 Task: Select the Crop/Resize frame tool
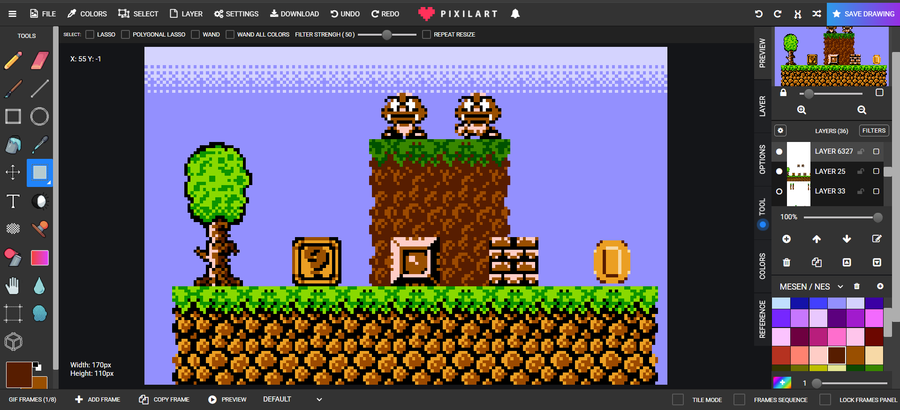[x=13, y=314]
